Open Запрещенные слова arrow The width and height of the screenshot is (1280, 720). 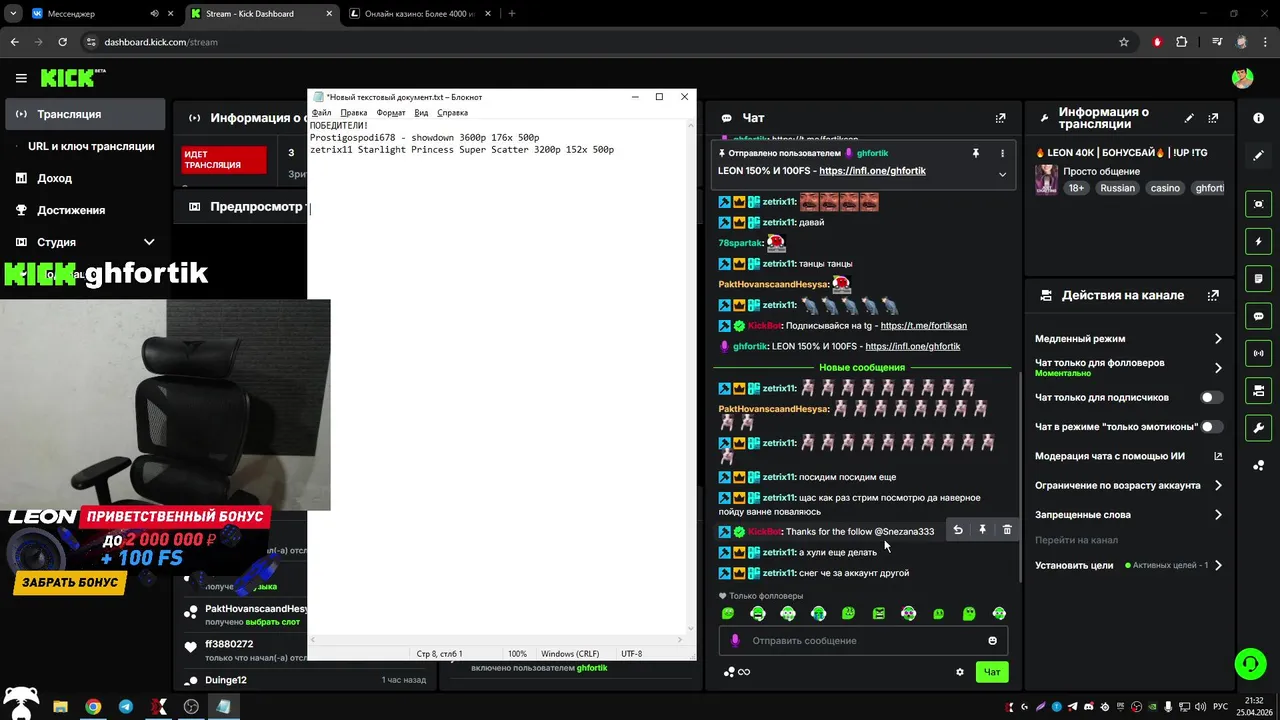1218,515
